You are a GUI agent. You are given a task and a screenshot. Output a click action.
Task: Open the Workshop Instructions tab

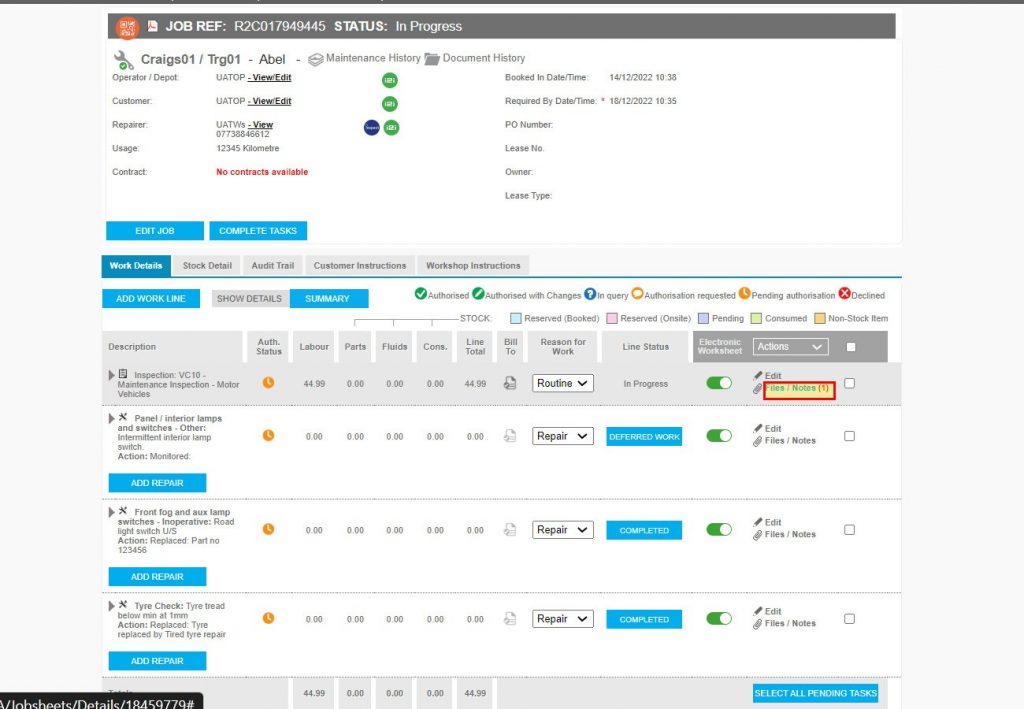point(473,265)
